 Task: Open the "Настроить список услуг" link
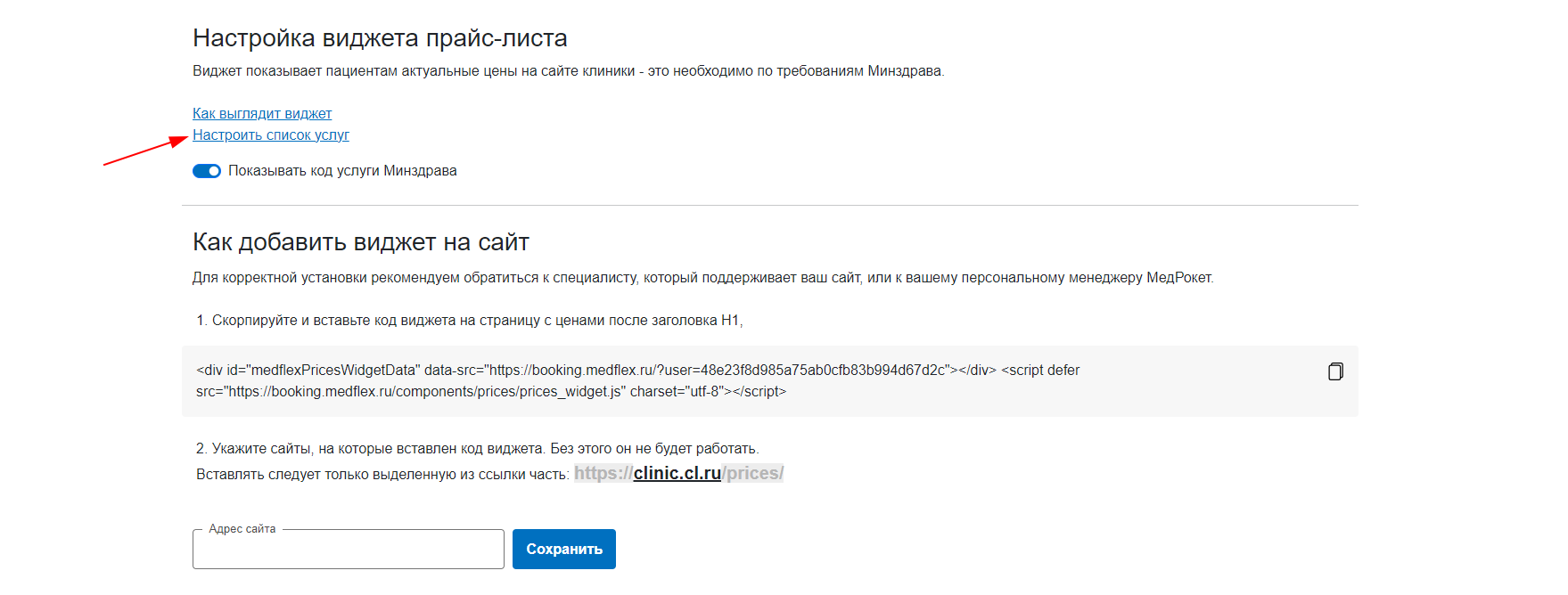tap(271, 135)
